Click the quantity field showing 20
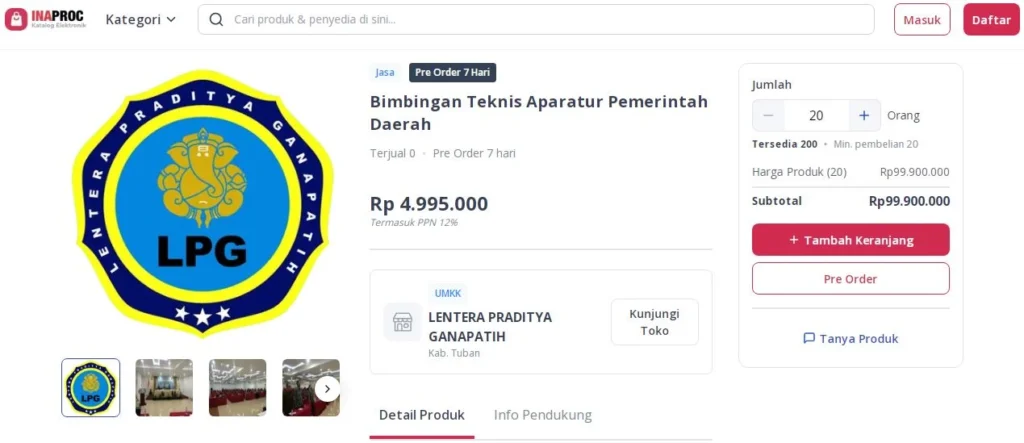The height and width of the screenshot is (443, 1024). tap(816, 116)
